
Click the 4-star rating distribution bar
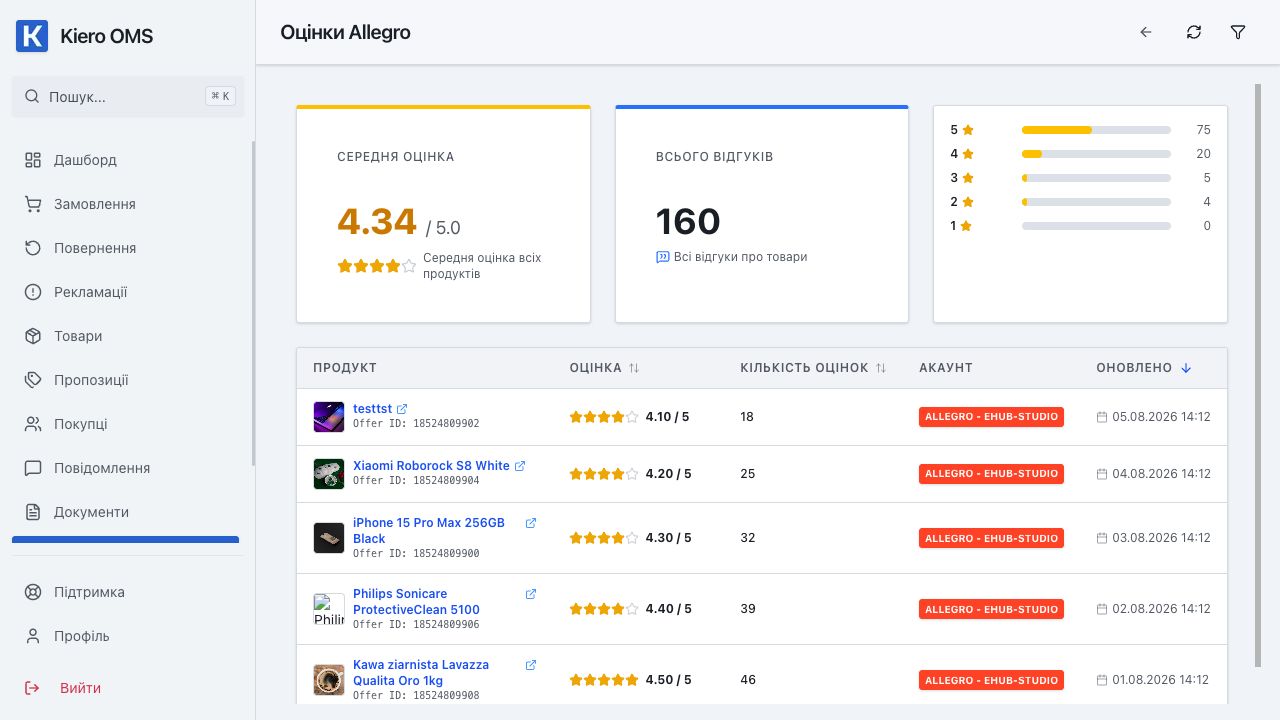(1096, 154)
